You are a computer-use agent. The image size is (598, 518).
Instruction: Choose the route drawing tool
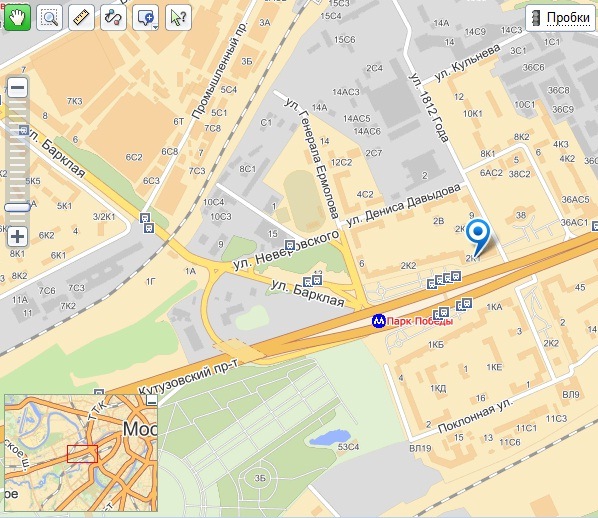(113, 18)
